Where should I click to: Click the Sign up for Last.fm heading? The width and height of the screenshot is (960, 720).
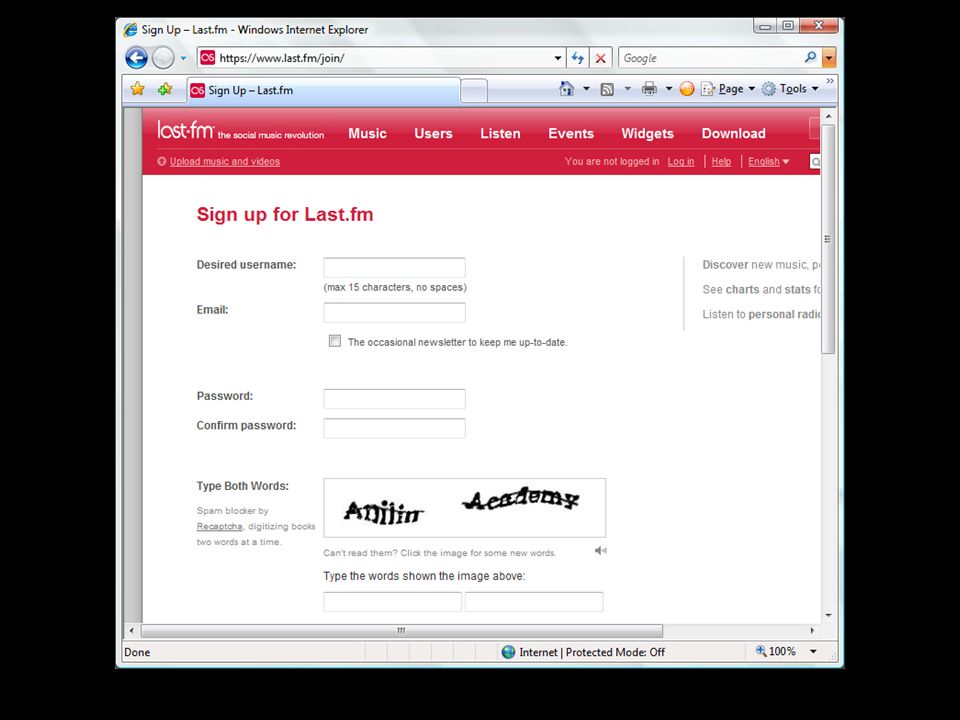285,214
